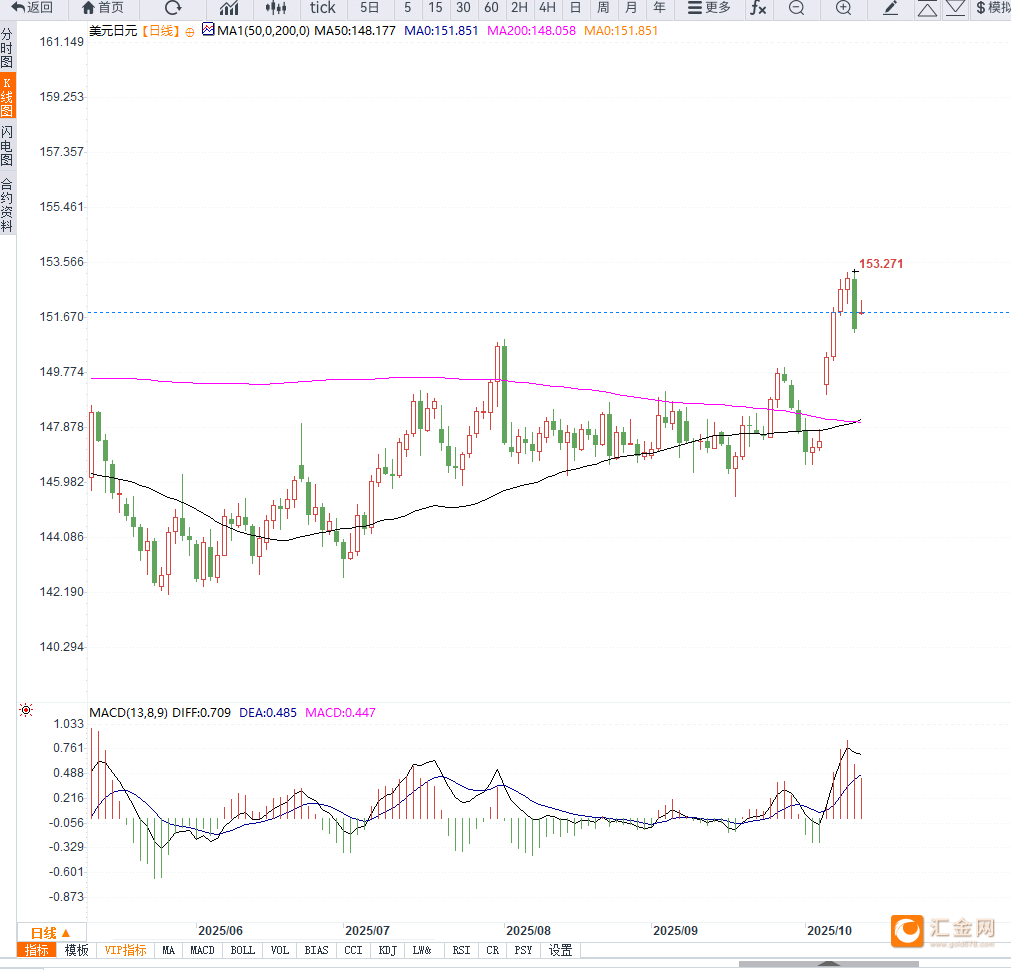Expand the 日线 period selector at bottom
This screenshot has height=970, width=1011.
pyautogui.click(x=50, y=933)
